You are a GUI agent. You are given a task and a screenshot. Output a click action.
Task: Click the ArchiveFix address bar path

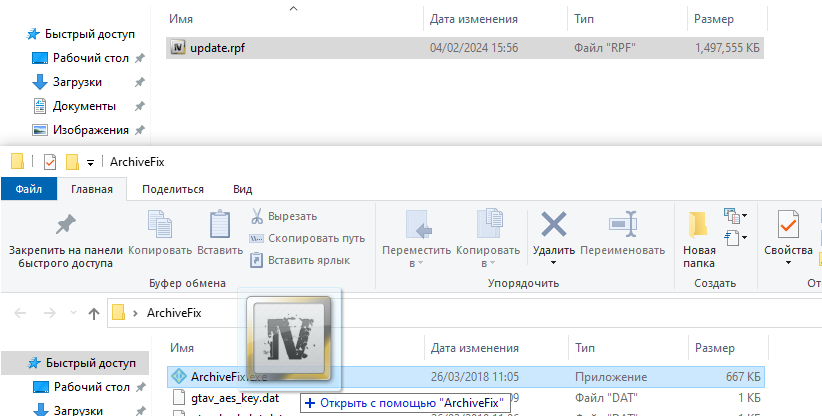tap(174, 313)
